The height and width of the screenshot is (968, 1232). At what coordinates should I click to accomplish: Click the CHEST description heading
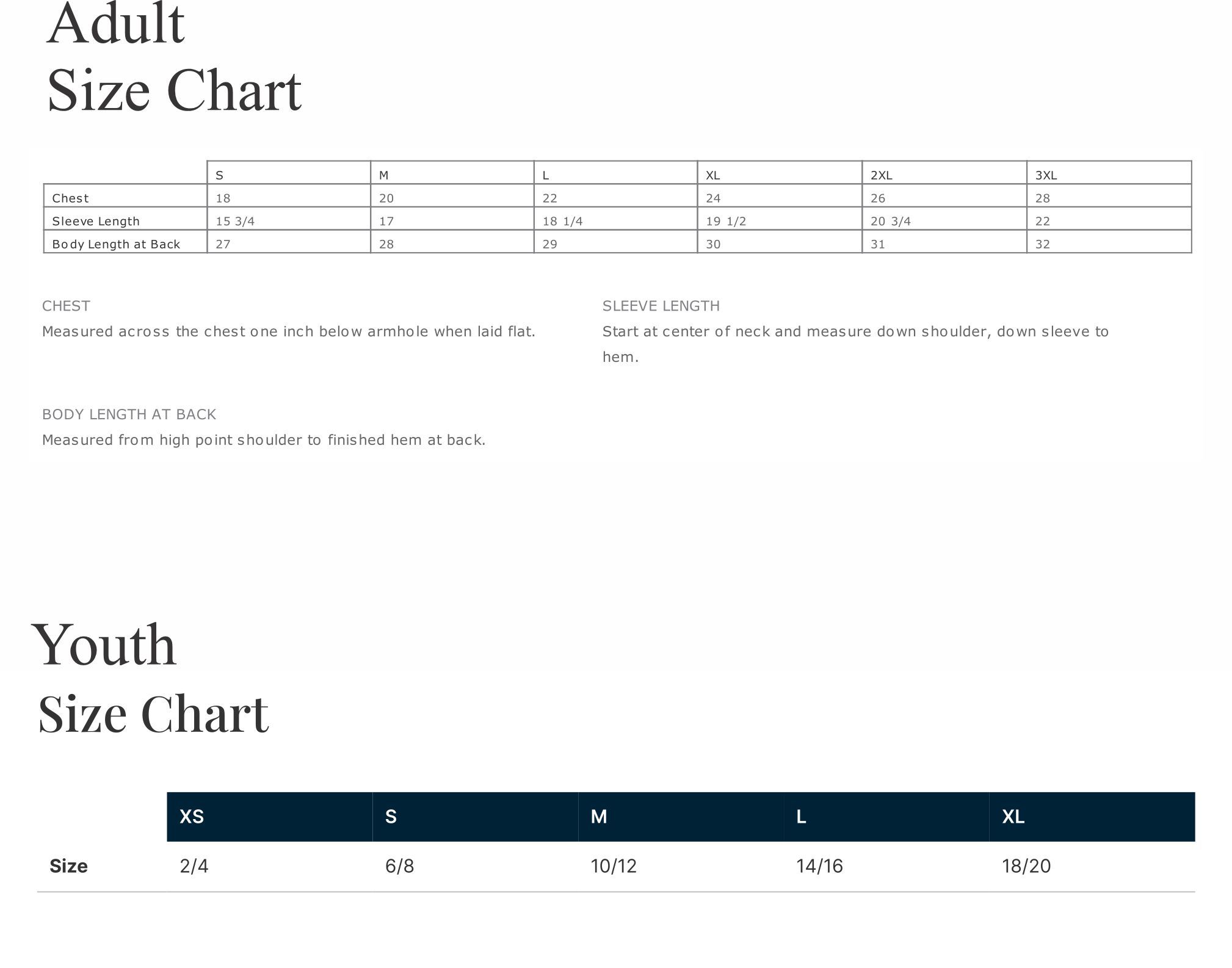(66, 306)
